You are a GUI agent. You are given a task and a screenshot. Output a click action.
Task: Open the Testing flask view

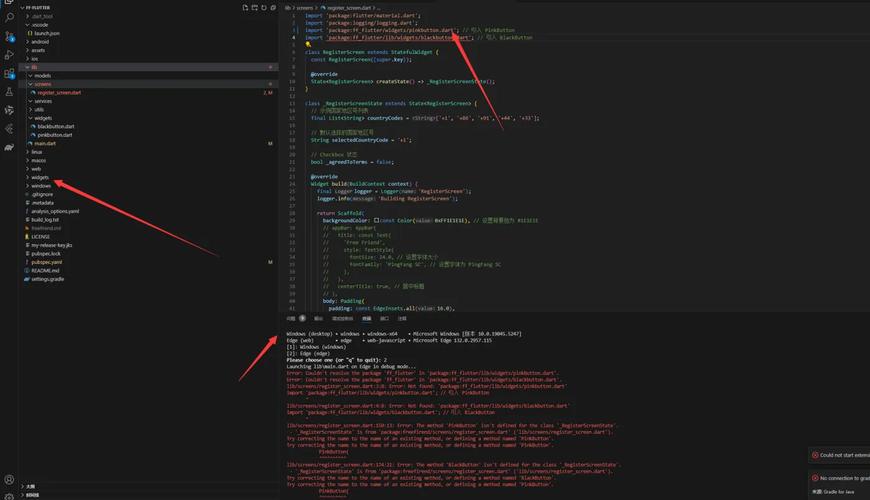point(9,92)
